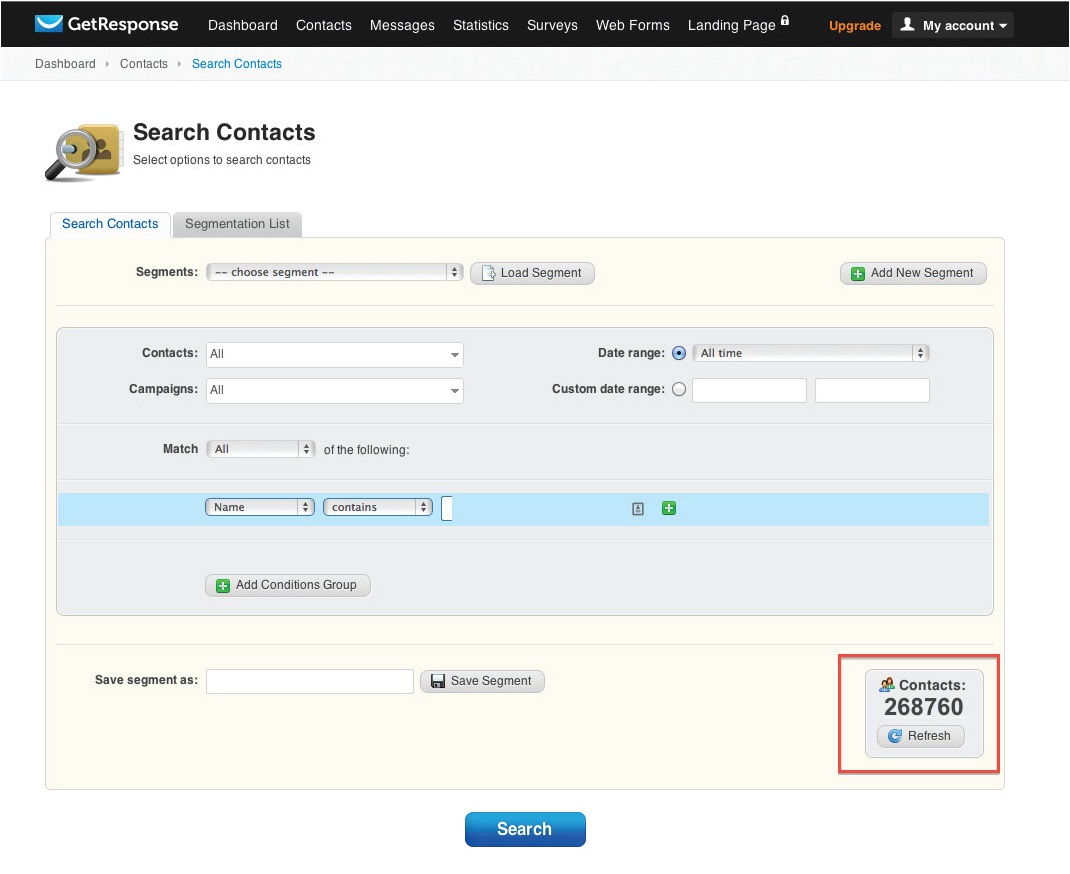The width and height of the screenshot is (1070, 874).
Task: Switch to the Segmentation List tab
Action: 237,224
